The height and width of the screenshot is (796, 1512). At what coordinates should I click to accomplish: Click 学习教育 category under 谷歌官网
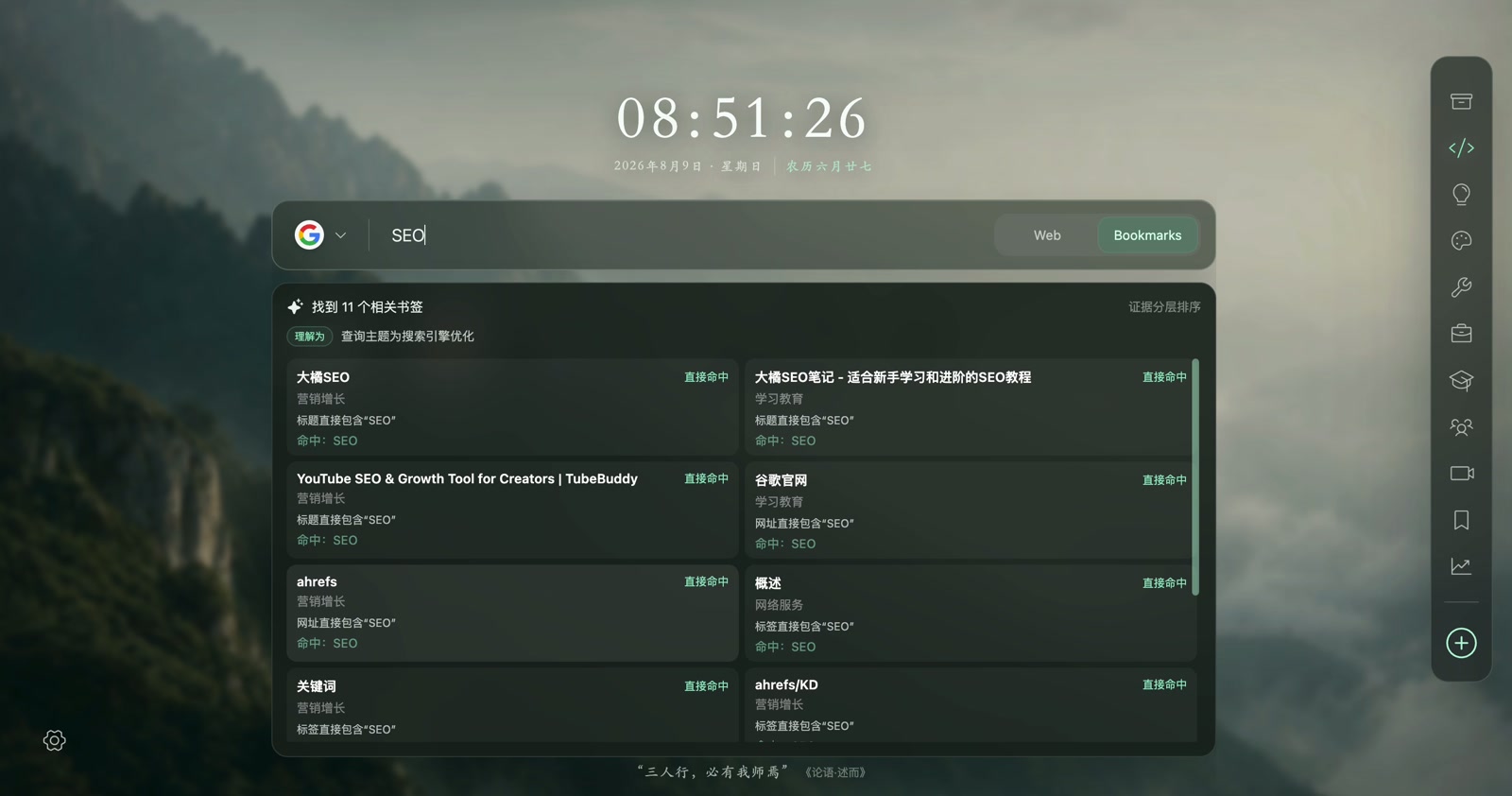pos(779,502)
